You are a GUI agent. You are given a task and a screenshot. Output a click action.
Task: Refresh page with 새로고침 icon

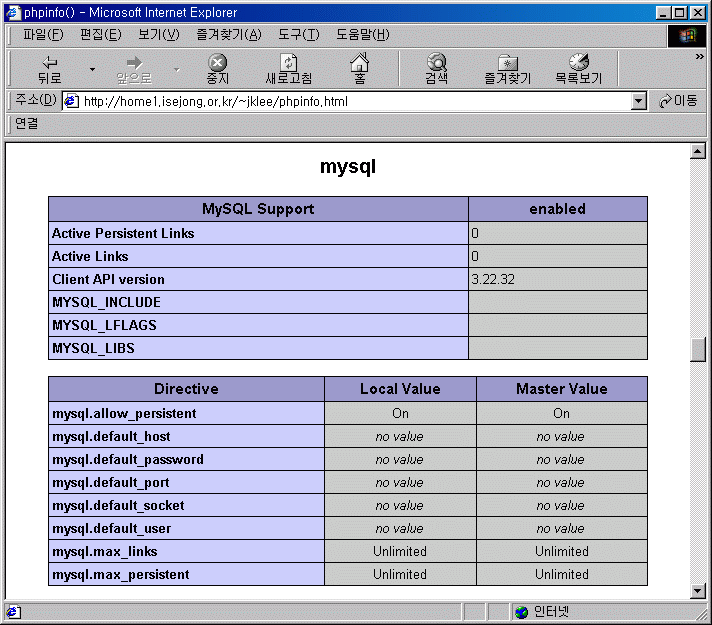point(288,69)
